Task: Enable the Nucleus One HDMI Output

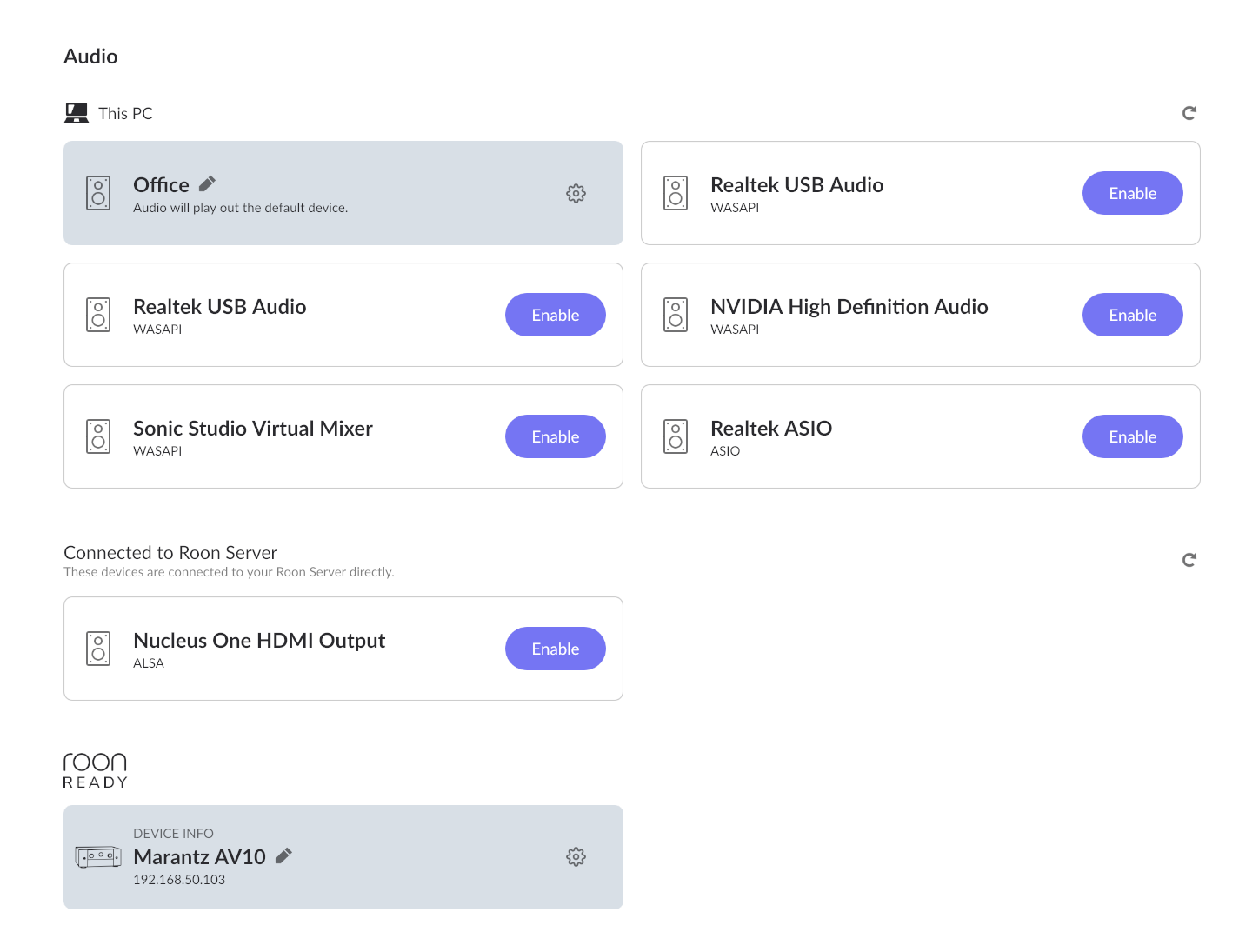Action: [555, 649]
